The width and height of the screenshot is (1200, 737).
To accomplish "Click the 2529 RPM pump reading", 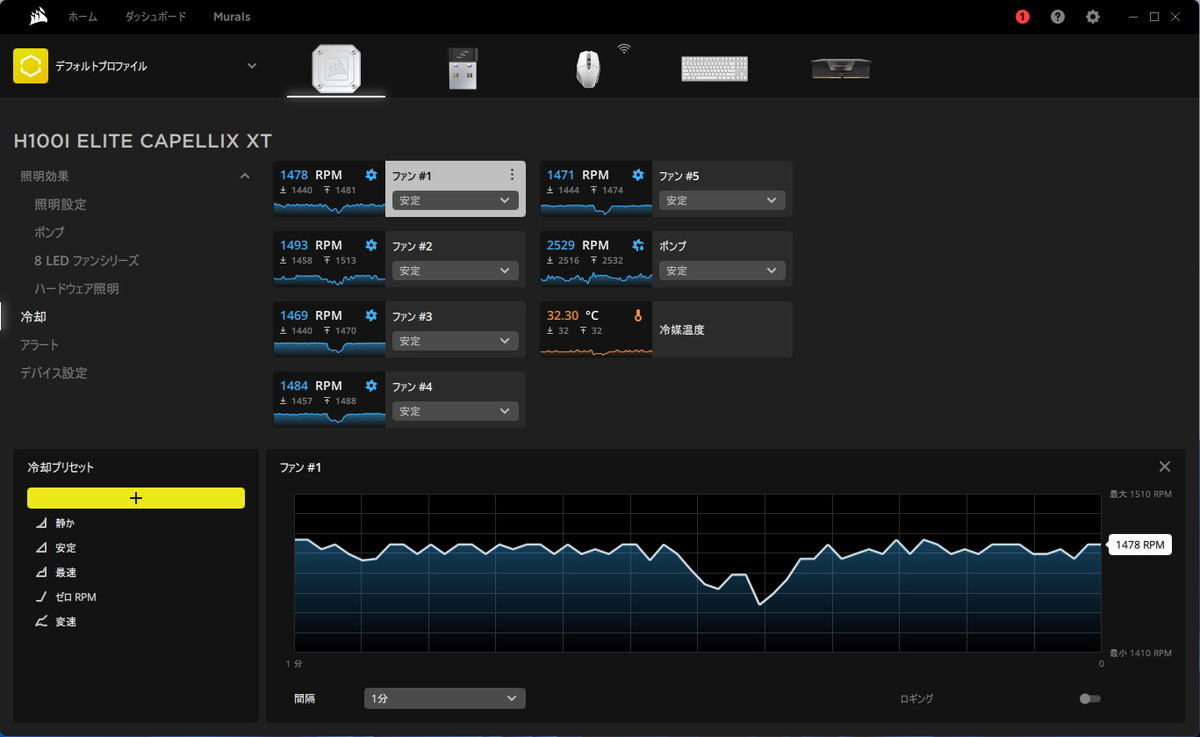I will (x=578, y=245).
